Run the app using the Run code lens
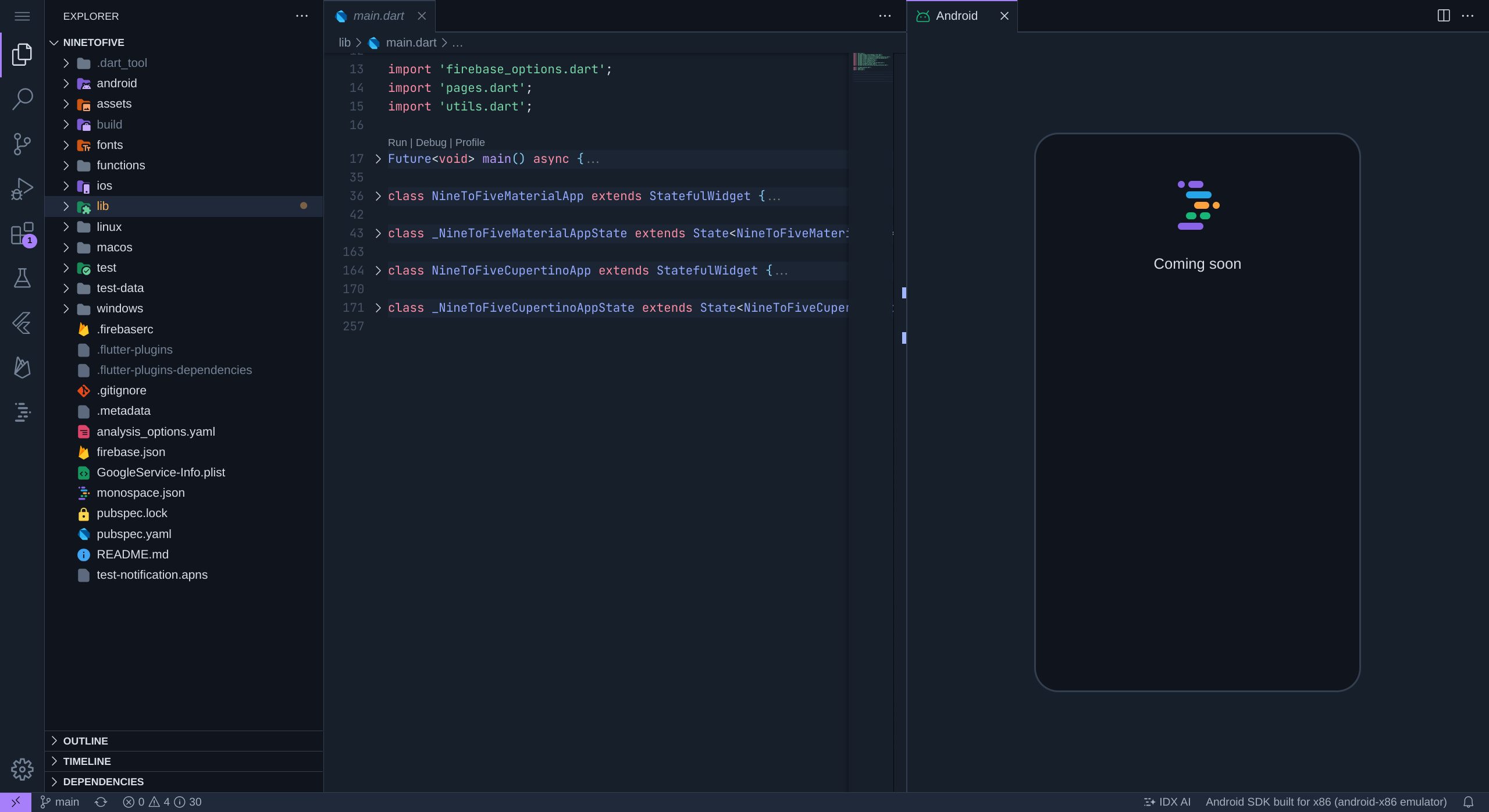The height and width of the screenshot is (812, 1489). [x=397, y=143]
